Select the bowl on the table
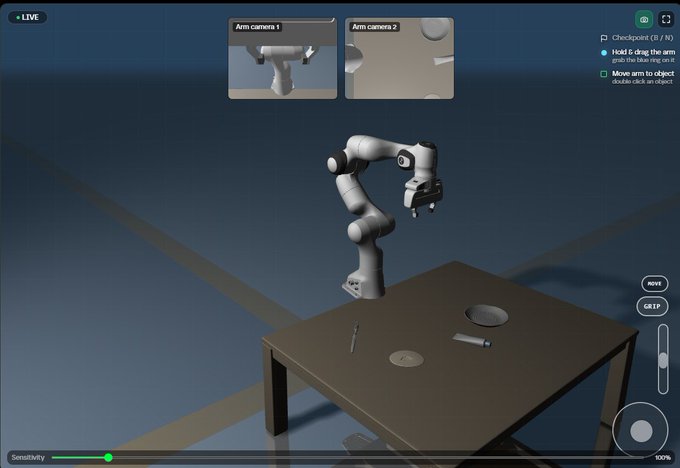 coord(486,315)
